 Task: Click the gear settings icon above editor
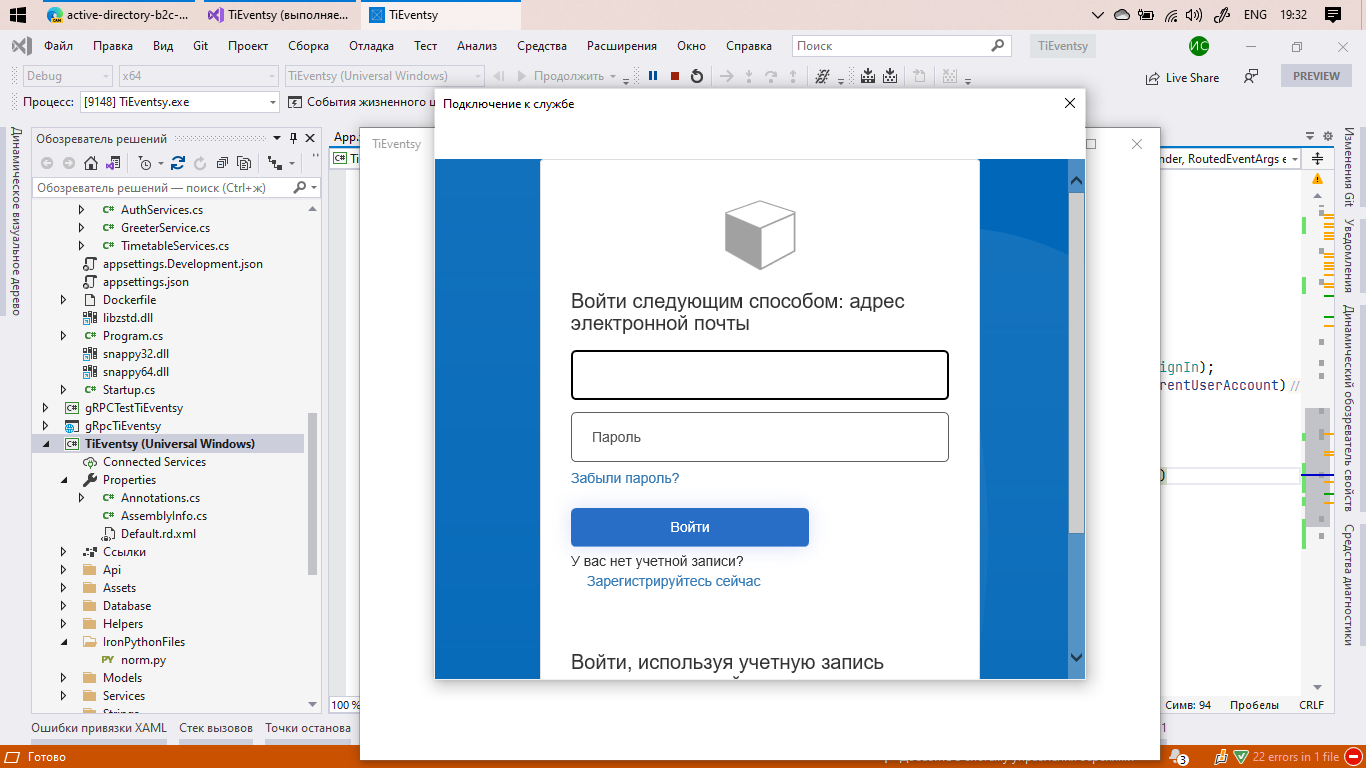(x=1328, y=137)
